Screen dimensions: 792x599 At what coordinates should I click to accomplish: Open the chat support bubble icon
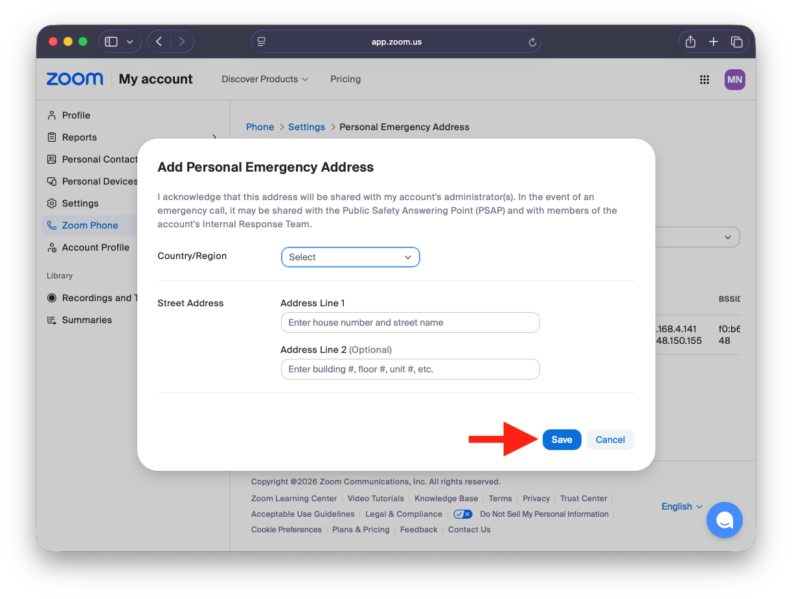(724, 520)
